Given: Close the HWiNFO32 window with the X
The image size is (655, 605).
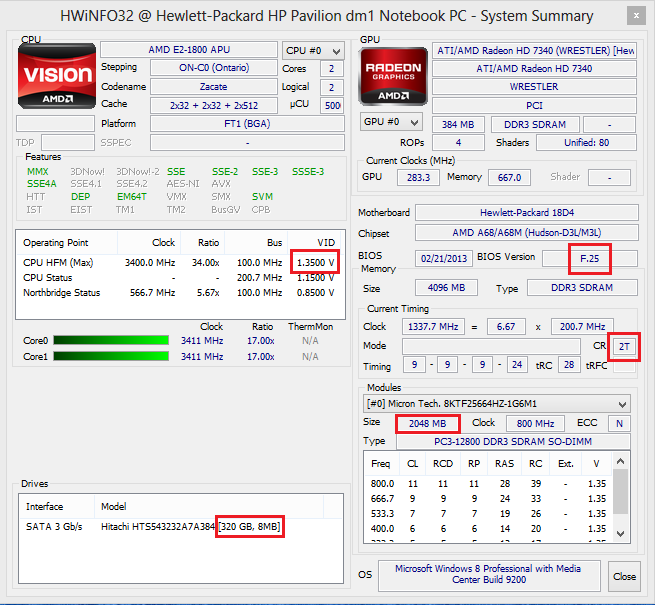Looking at the screenshot, I should (634, 15).
